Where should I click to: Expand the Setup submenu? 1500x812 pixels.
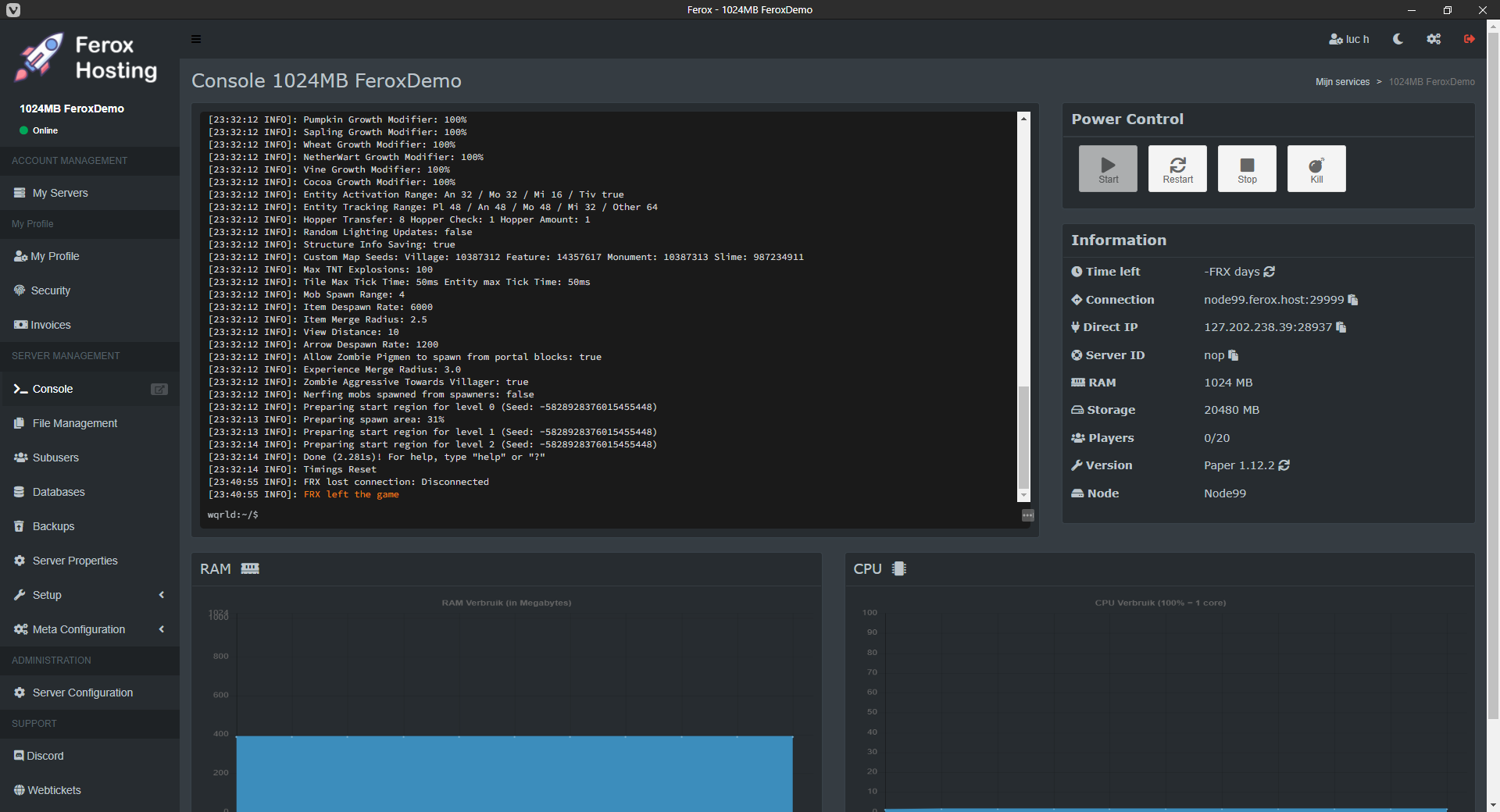click(90, 595)
